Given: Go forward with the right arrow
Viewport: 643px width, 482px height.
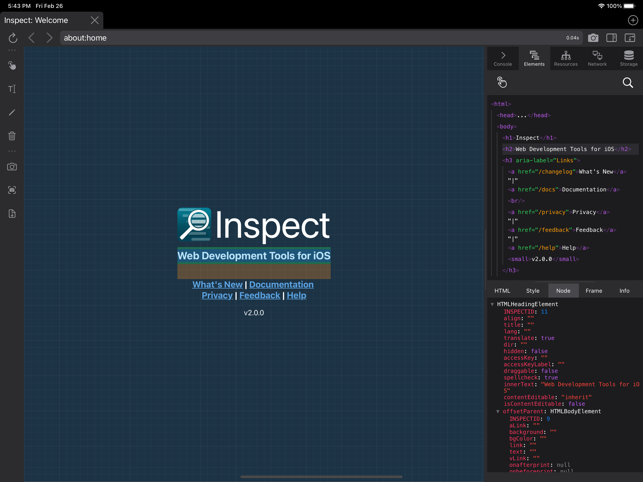Looking at the screenshot, I should click(x=49, y=38).
